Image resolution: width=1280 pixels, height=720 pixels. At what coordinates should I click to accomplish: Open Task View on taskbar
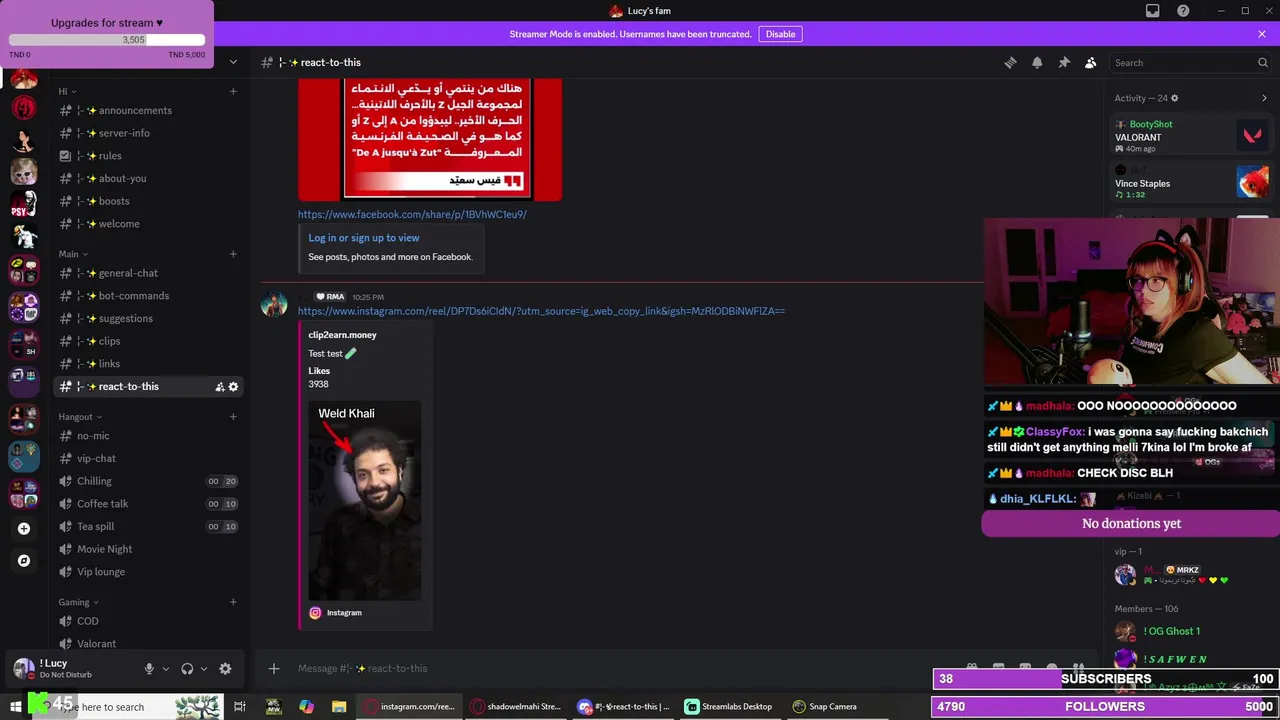(240, 707)
